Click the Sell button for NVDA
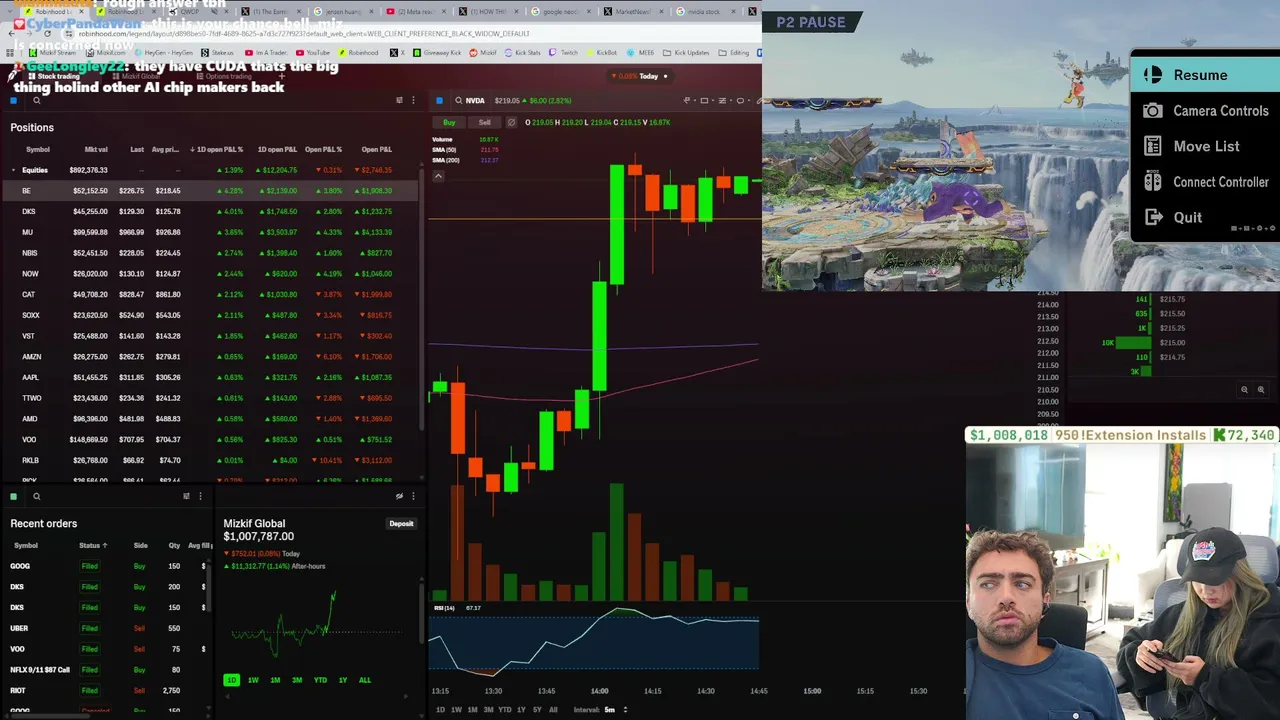 [x=485, y=123]
